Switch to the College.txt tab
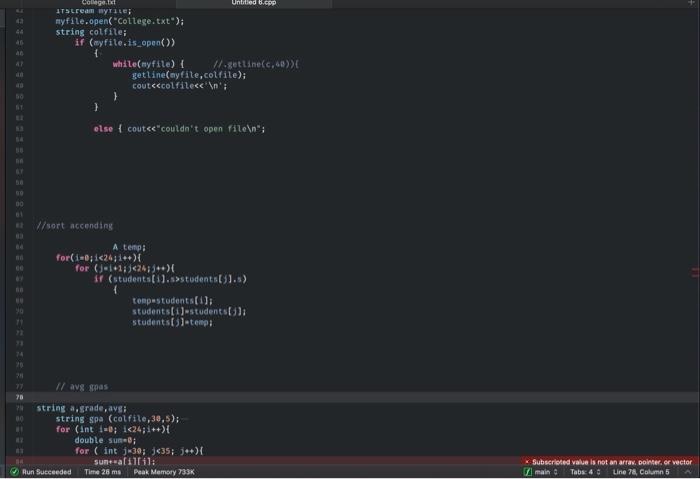The width and height of the screenshot is (700, 479). click(99, 3)
